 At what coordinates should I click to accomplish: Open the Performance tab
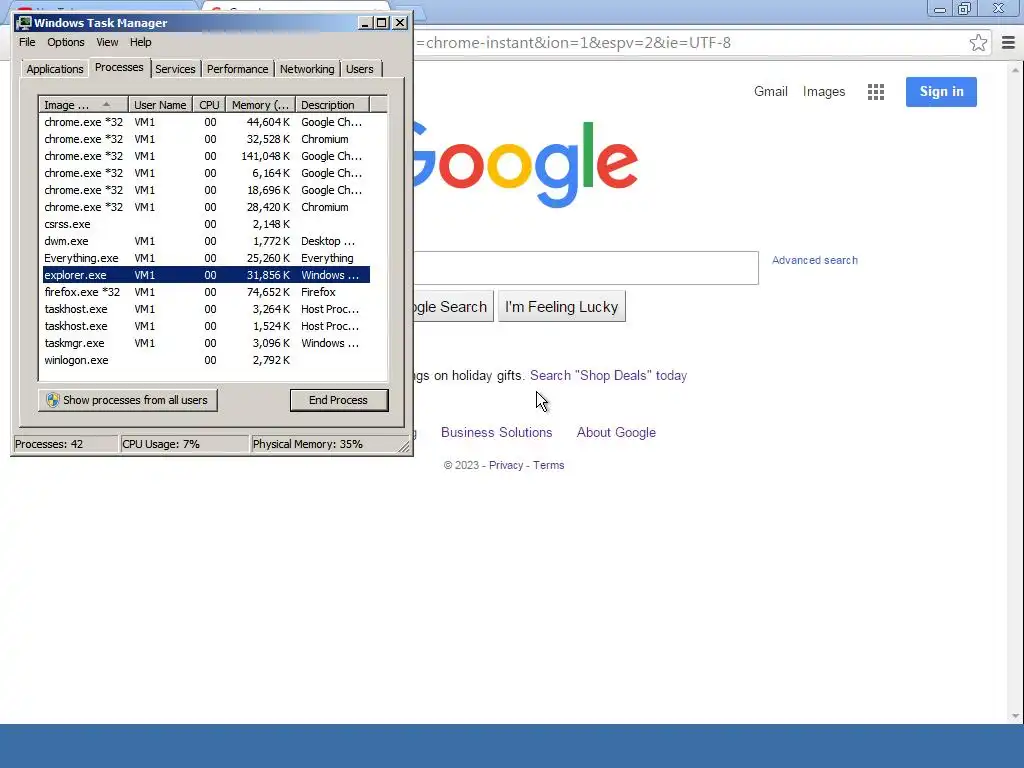tap(238, 69)
